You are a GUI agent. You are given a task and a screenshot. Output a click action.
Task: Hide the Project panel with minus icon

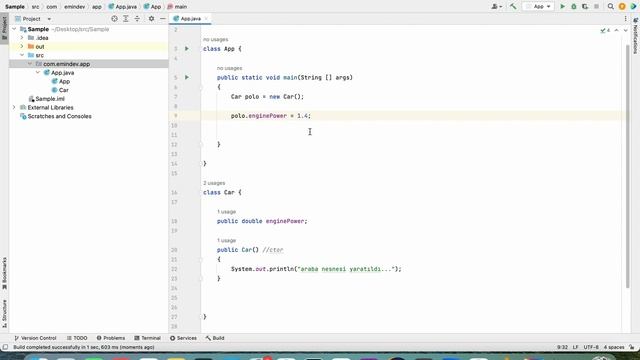tap(162, 19)
